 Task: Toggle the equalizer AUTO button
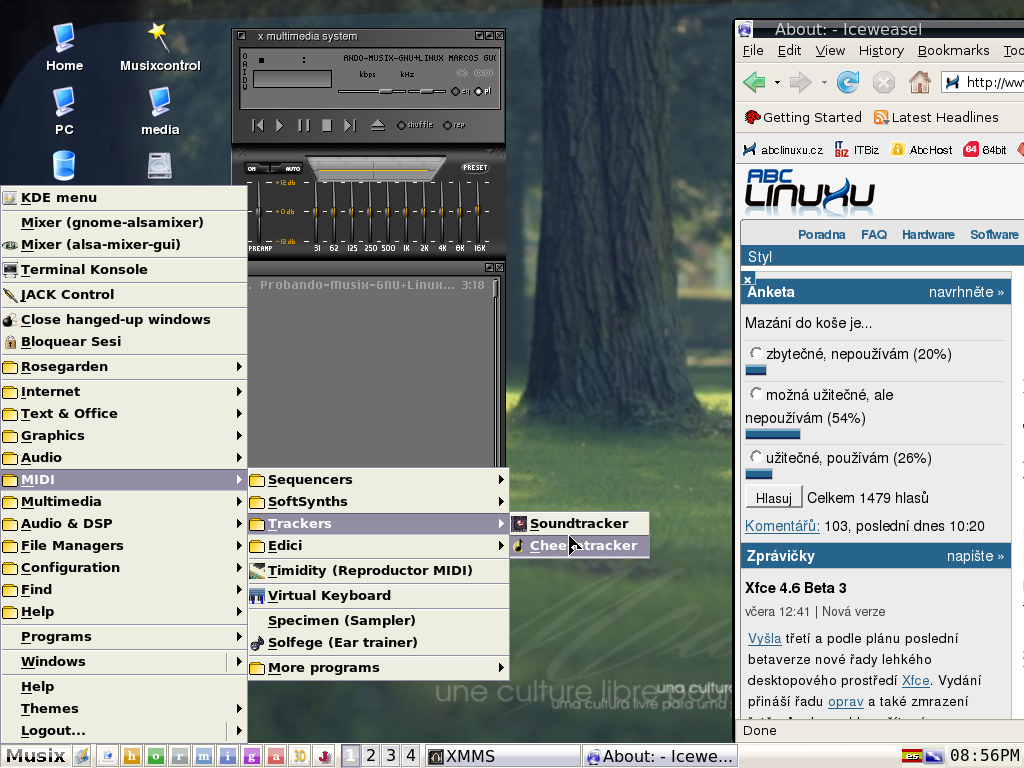tap(287, 168)
